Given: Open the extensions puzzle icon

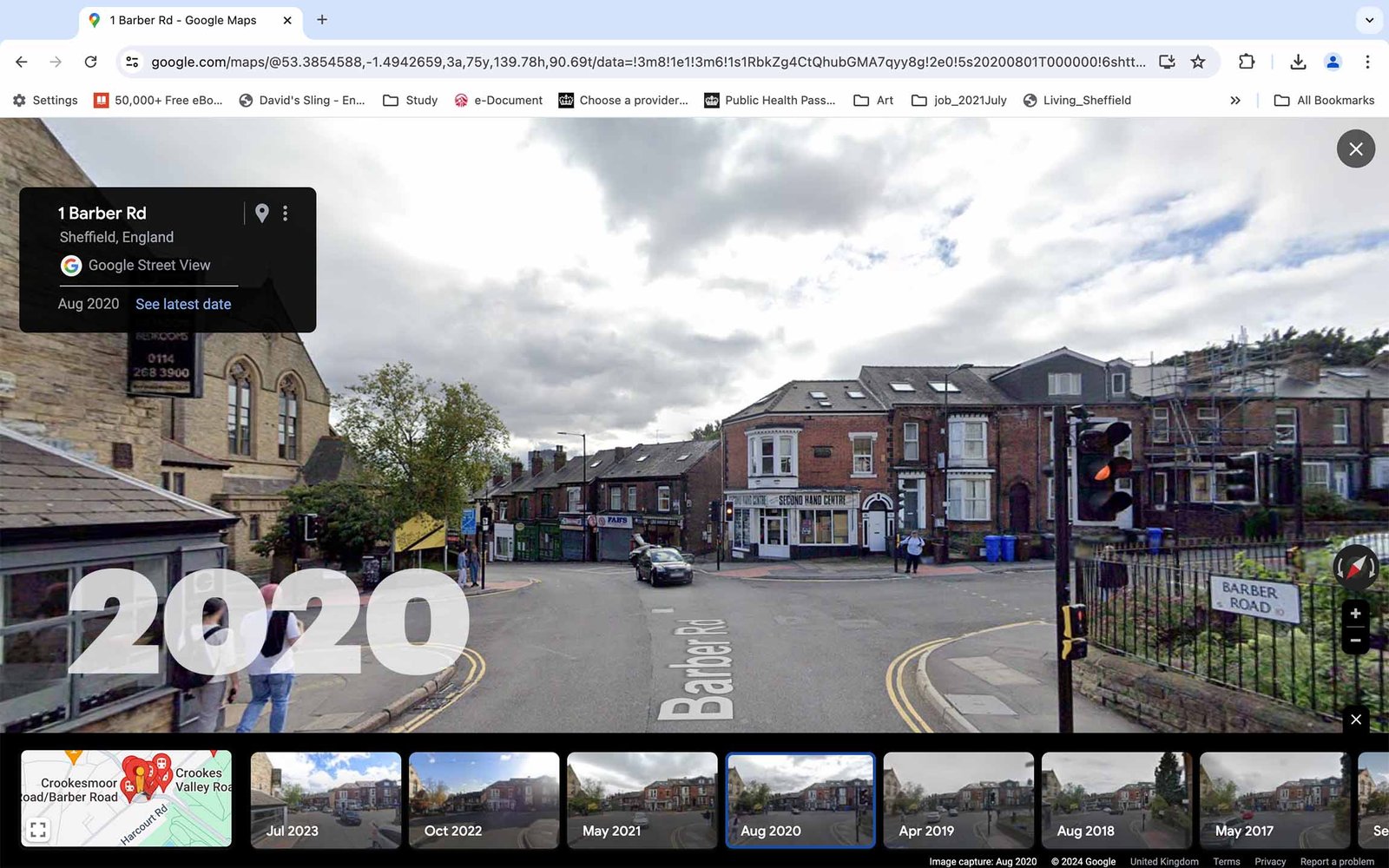Looking at the screenshot, I should (1247, 62).
